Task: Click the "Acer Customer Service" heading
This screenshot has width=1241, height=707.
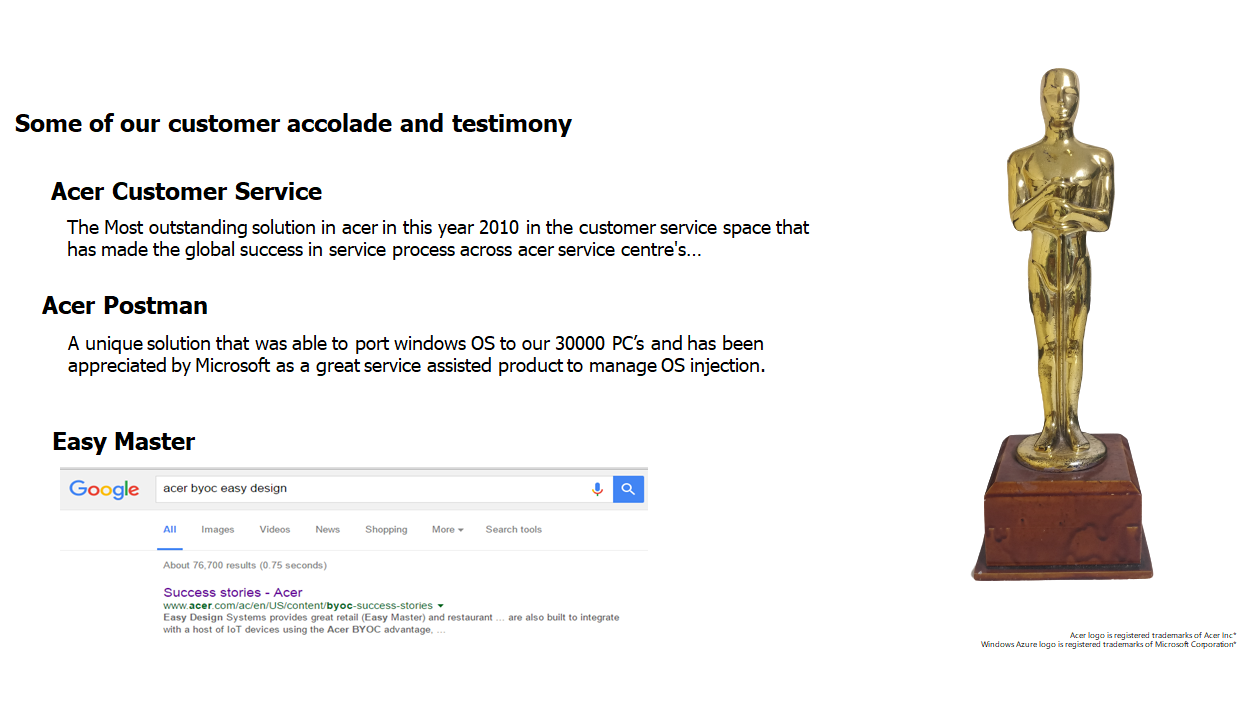Action: (187, 191)
